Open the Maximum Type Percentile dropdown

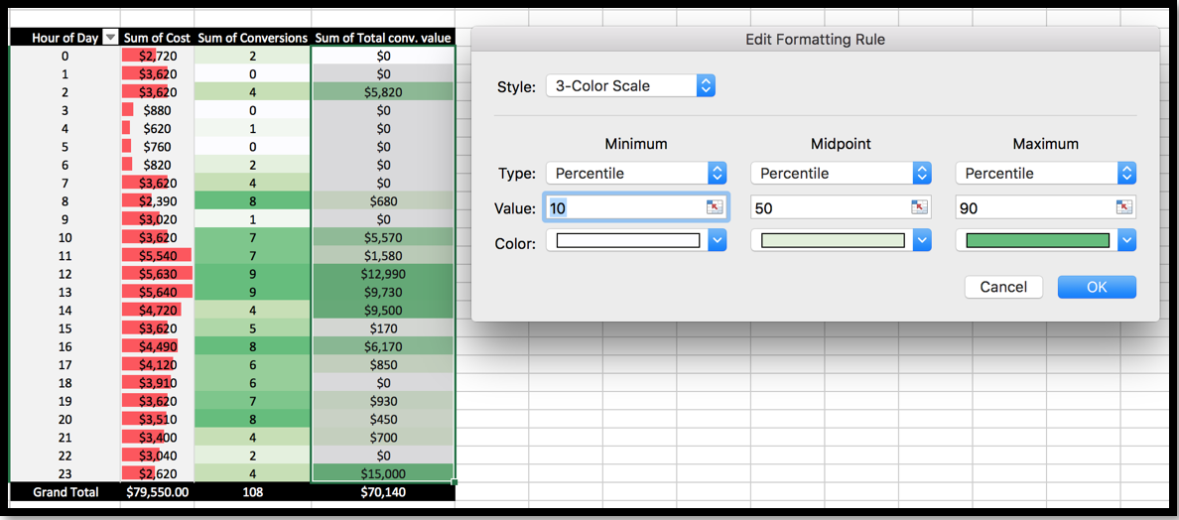pyautogui.click(x=1046, y=173)
